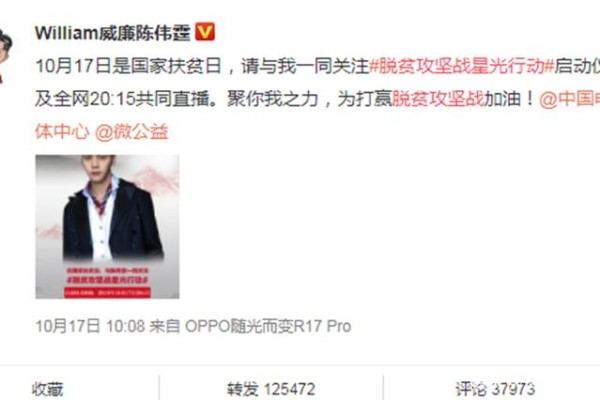Screen dimensions: 600x400
Task: Click 体中心 mention text
Action: click(x=62, y=132)
